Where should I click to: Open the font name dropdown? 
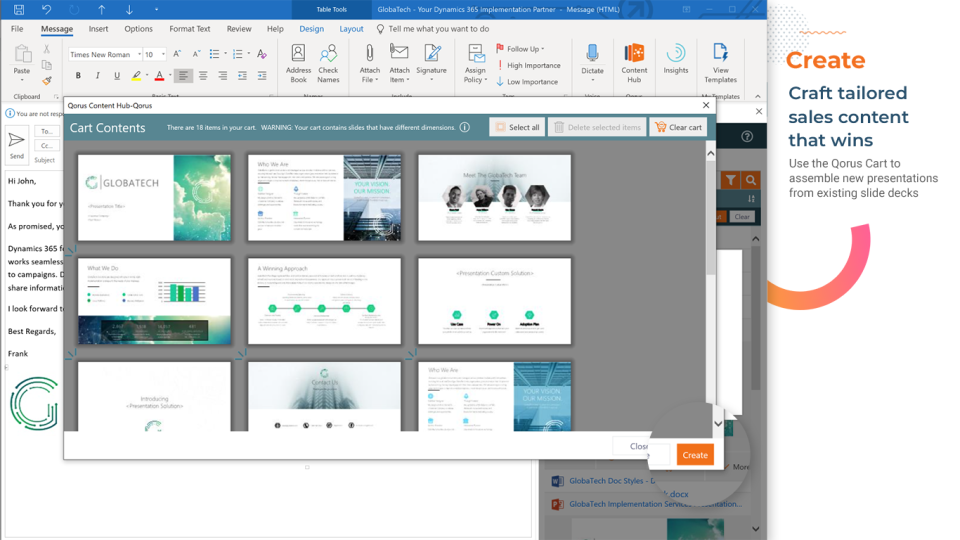139,54
